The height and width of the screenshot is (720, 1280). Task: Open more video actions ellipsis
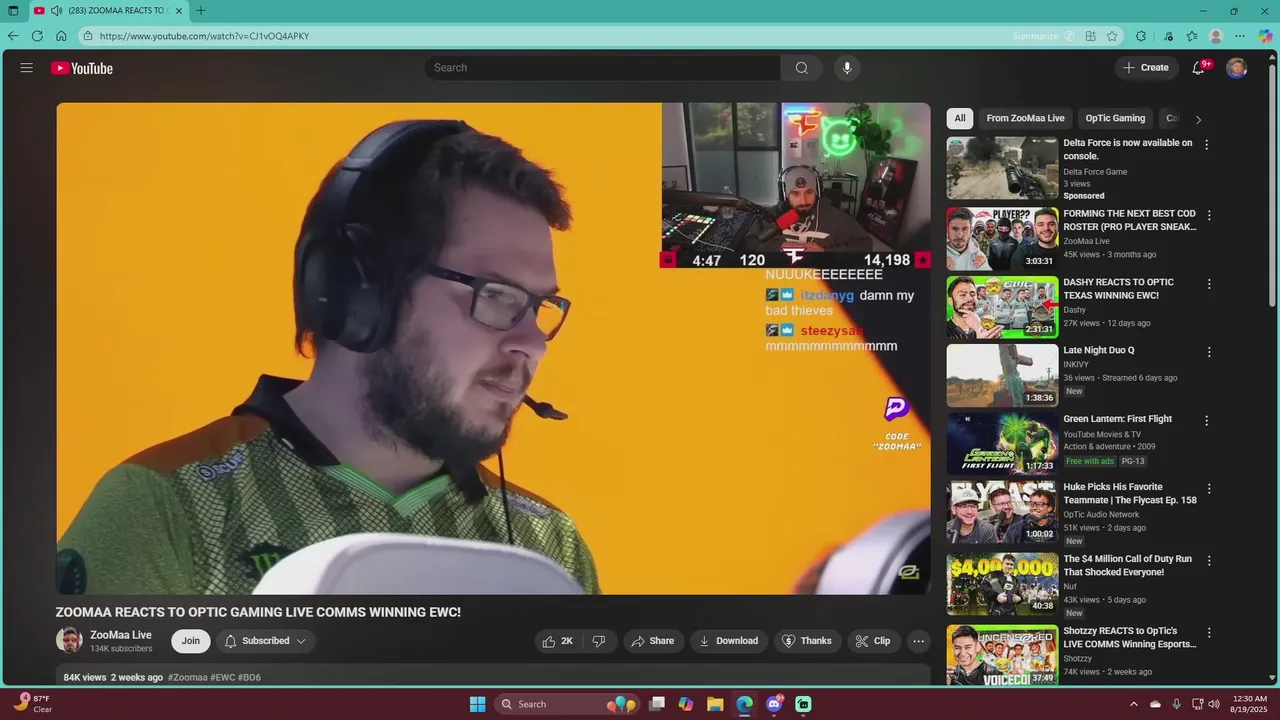[x=918, y=641]
